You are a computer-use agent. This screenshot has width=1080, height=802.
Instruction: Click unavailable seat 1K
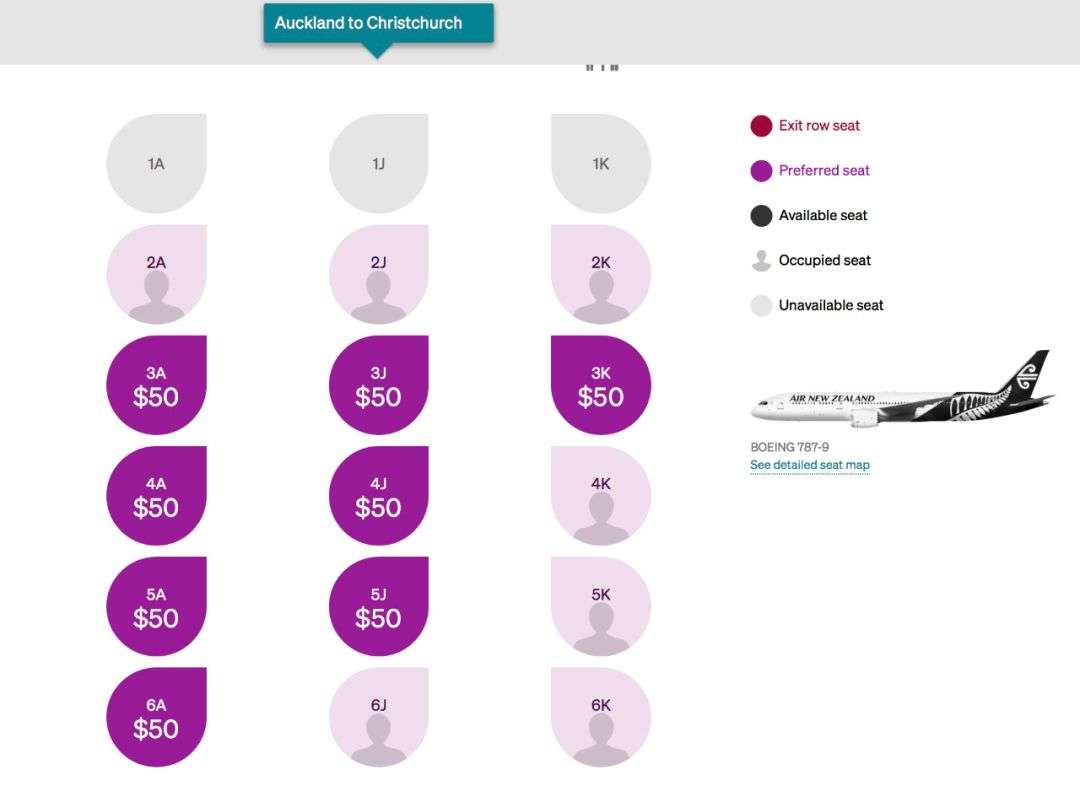tap(601, 163)
